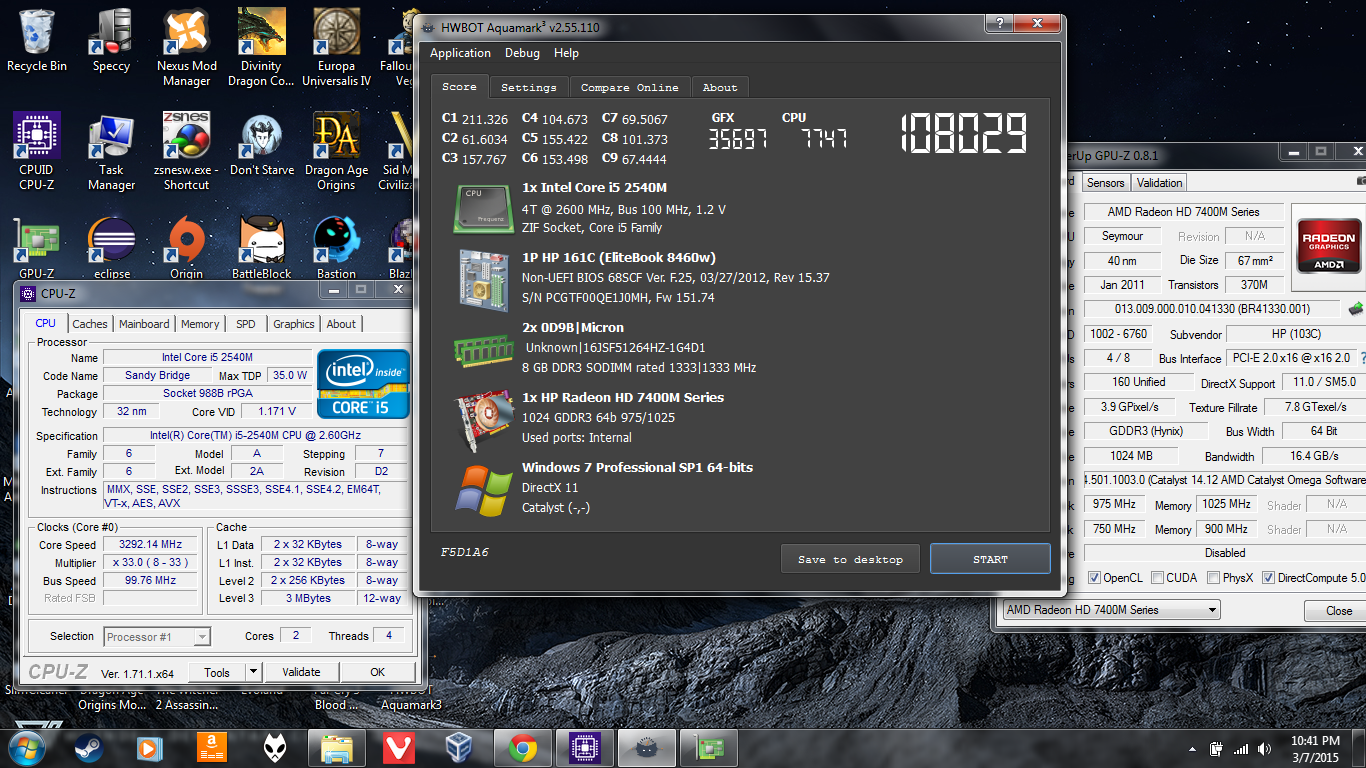Open the Mainboard tab in CPU-Z
Screen dimensions: 1366x768
(144, 324)
